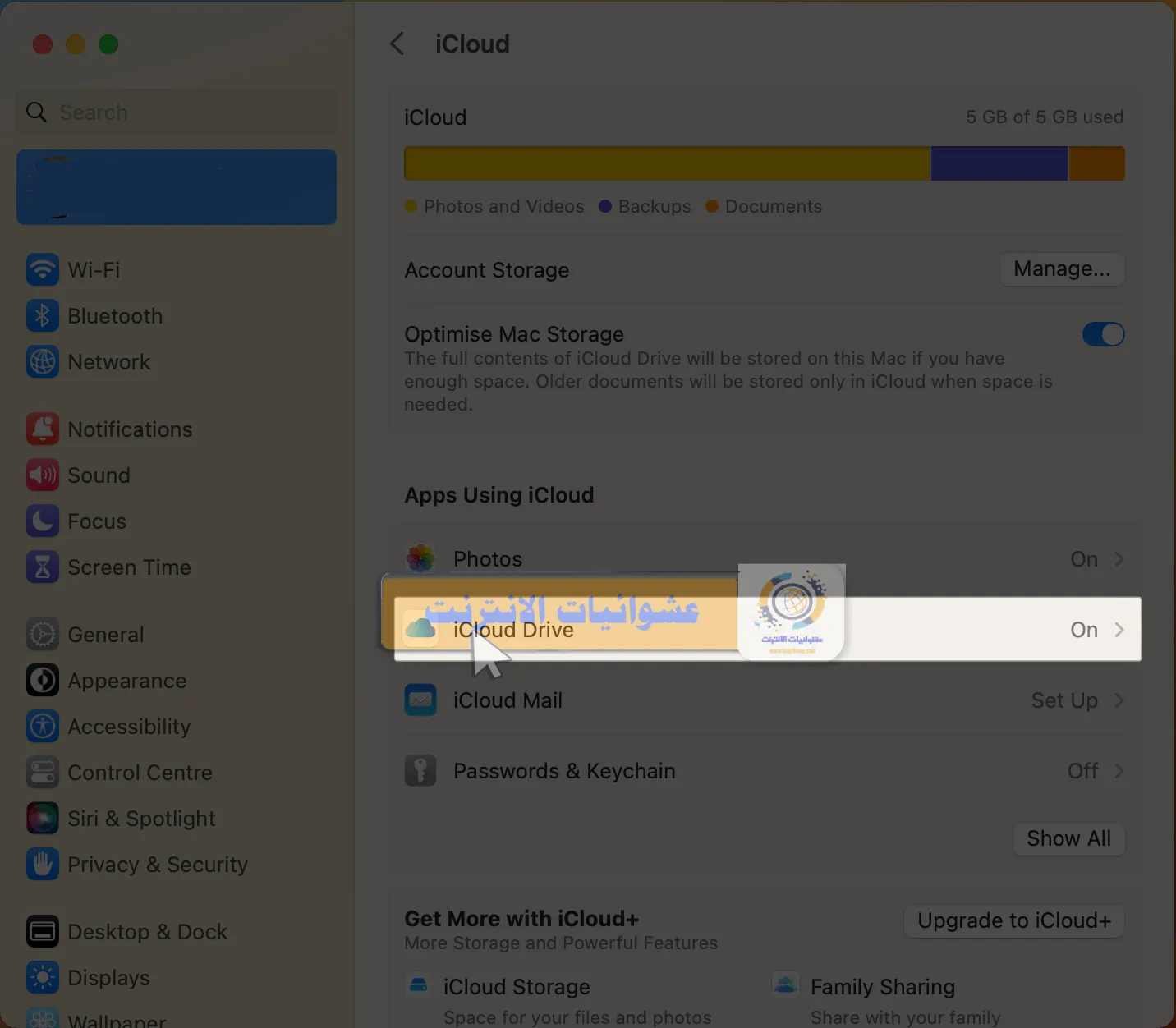Expand iCloud Mail row chevron
This screenshot has height=1028, width=1176.
[1119, 700]
